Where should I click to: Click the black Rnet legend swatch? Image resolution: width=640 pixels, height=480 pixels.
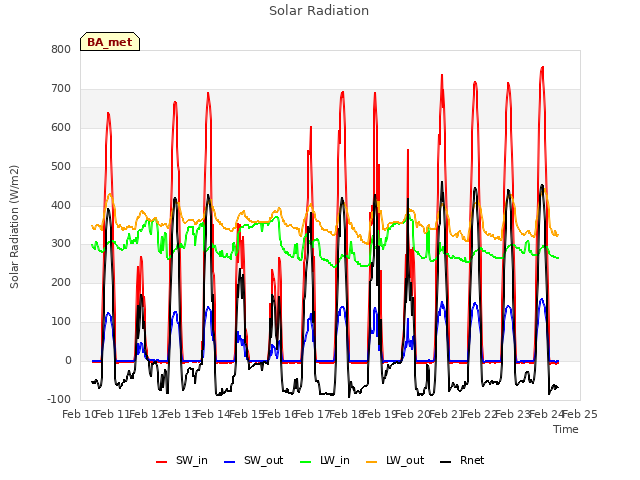[446, 462]
